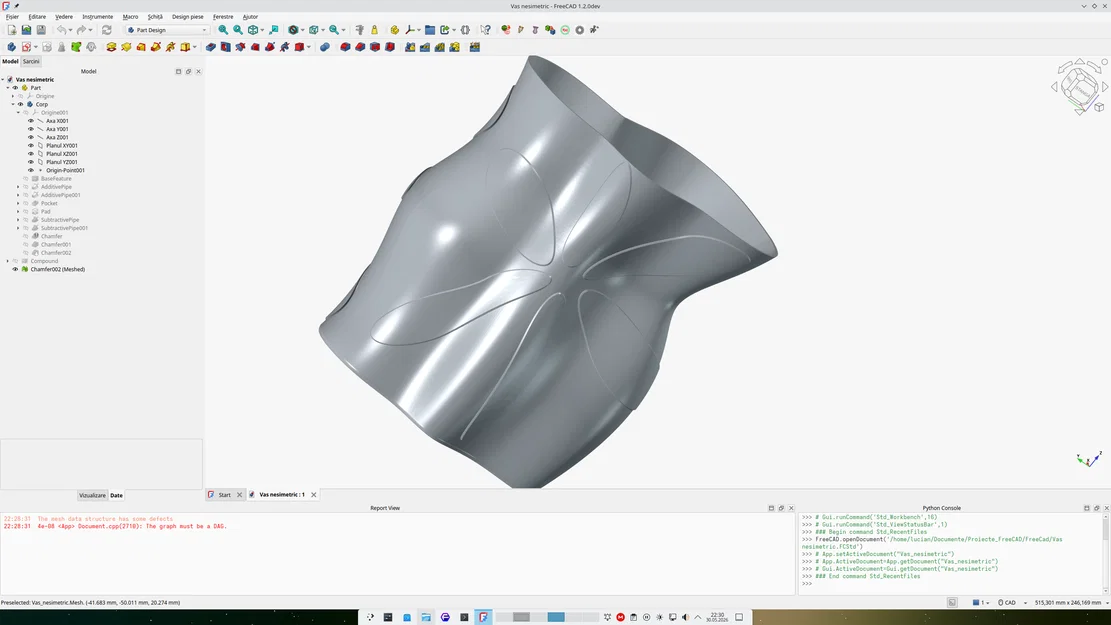This screenshot has height=625, width=1111.
Task: Click the Create body icon
Action: pos(11,47)
